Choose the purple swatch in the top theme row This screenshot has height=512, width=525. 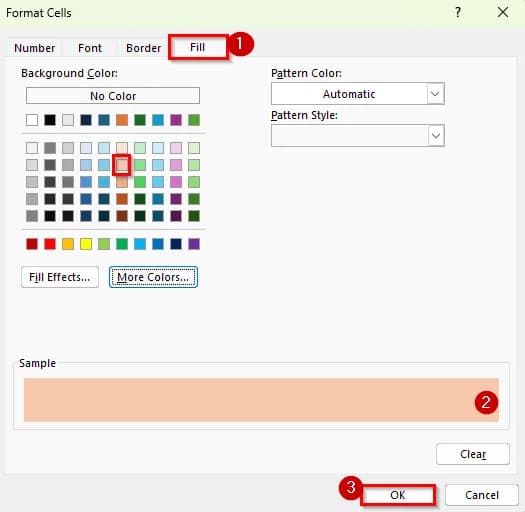pos(176,120)
